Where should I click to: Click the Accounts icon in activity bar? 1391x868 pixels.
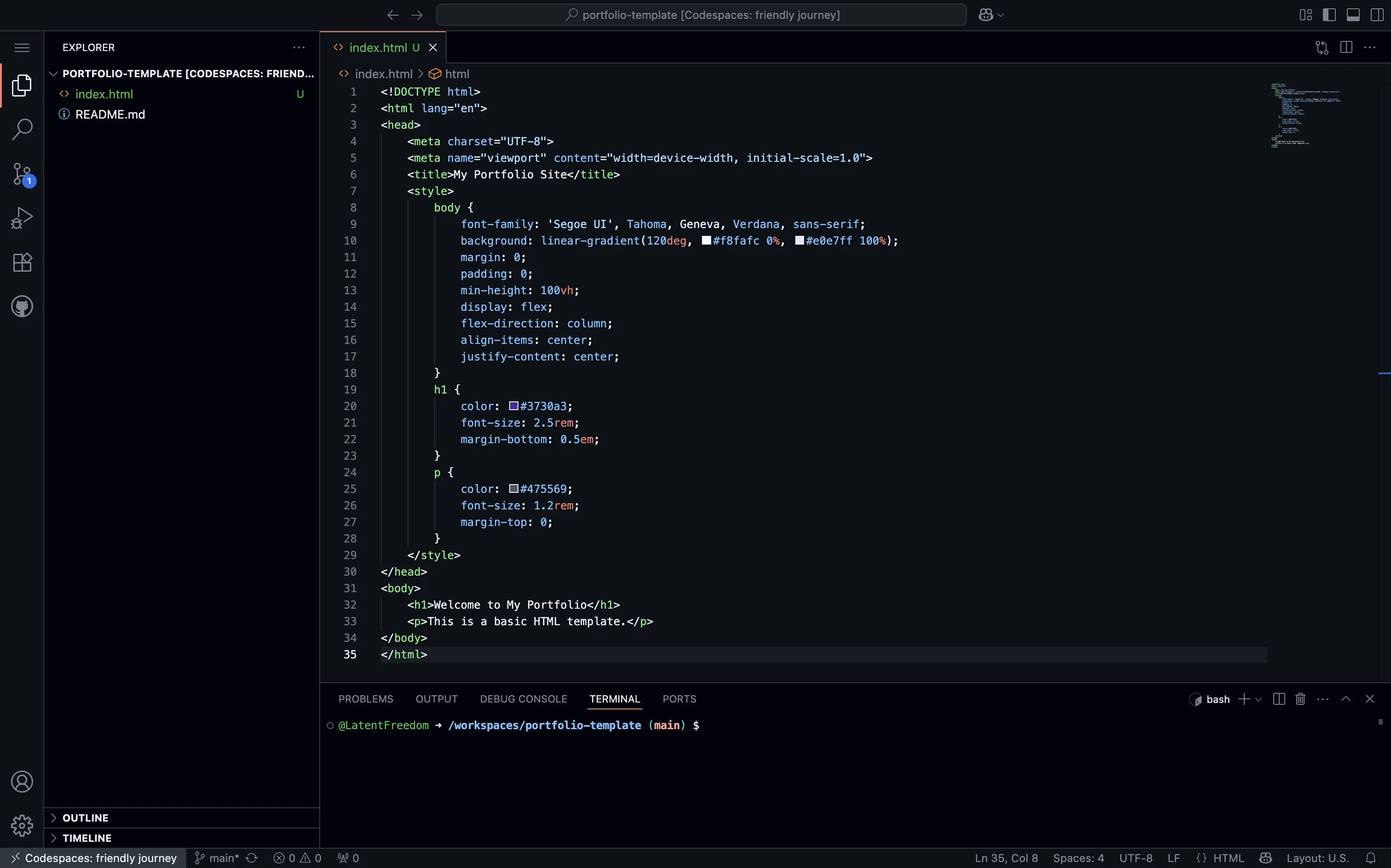tap(22, 781)
